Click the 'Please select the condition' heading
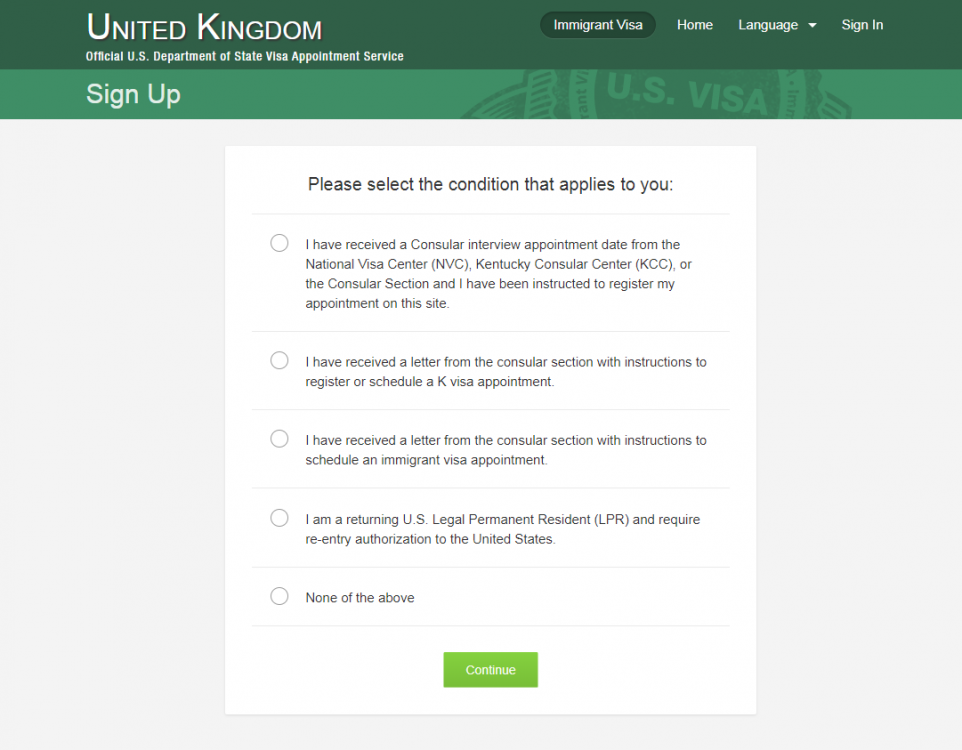The image size is (962, 750). tap(490, 184)
